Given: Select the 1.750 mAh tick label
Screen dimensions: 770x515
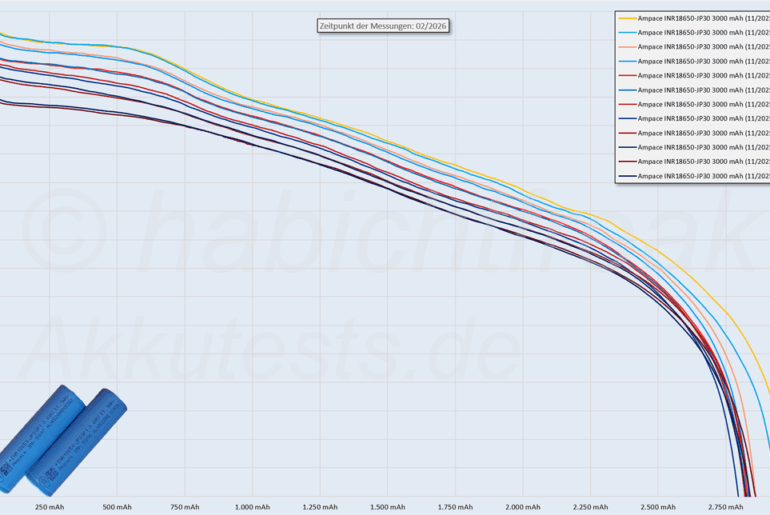Looking at the screenshot, I should tap(454, 507).
